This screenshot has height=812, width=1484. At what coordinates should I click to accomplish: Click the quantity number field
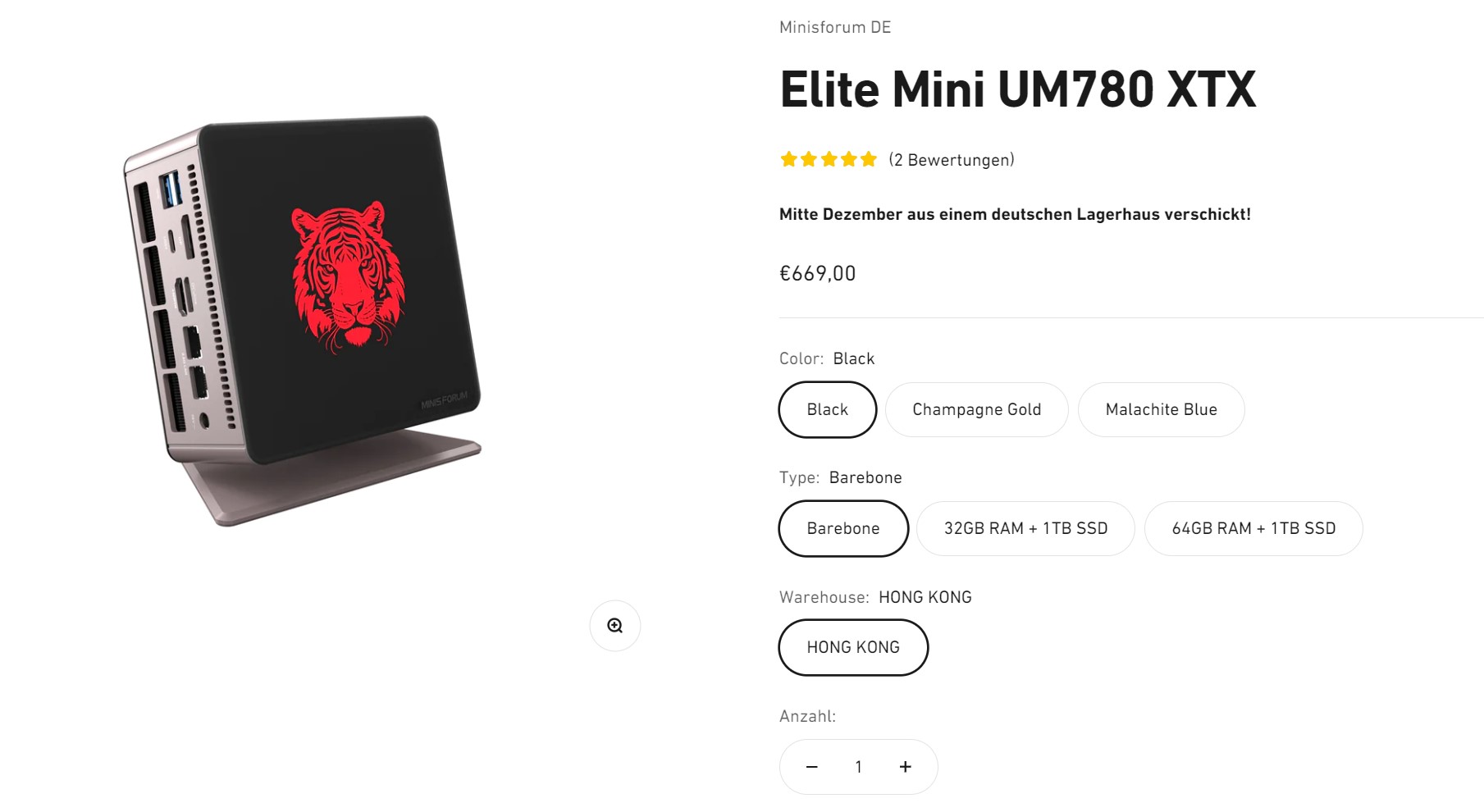(x=858, y=767)
